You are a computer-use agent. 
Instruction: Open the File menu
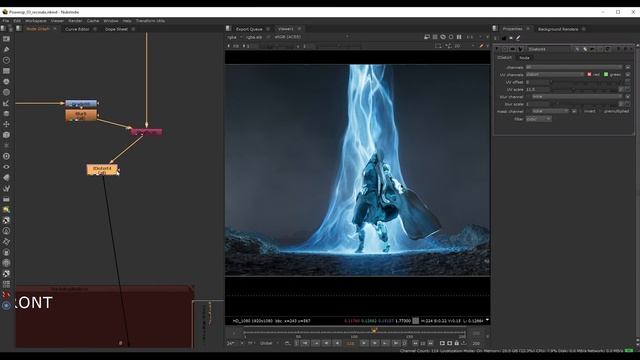coord(6,20)
